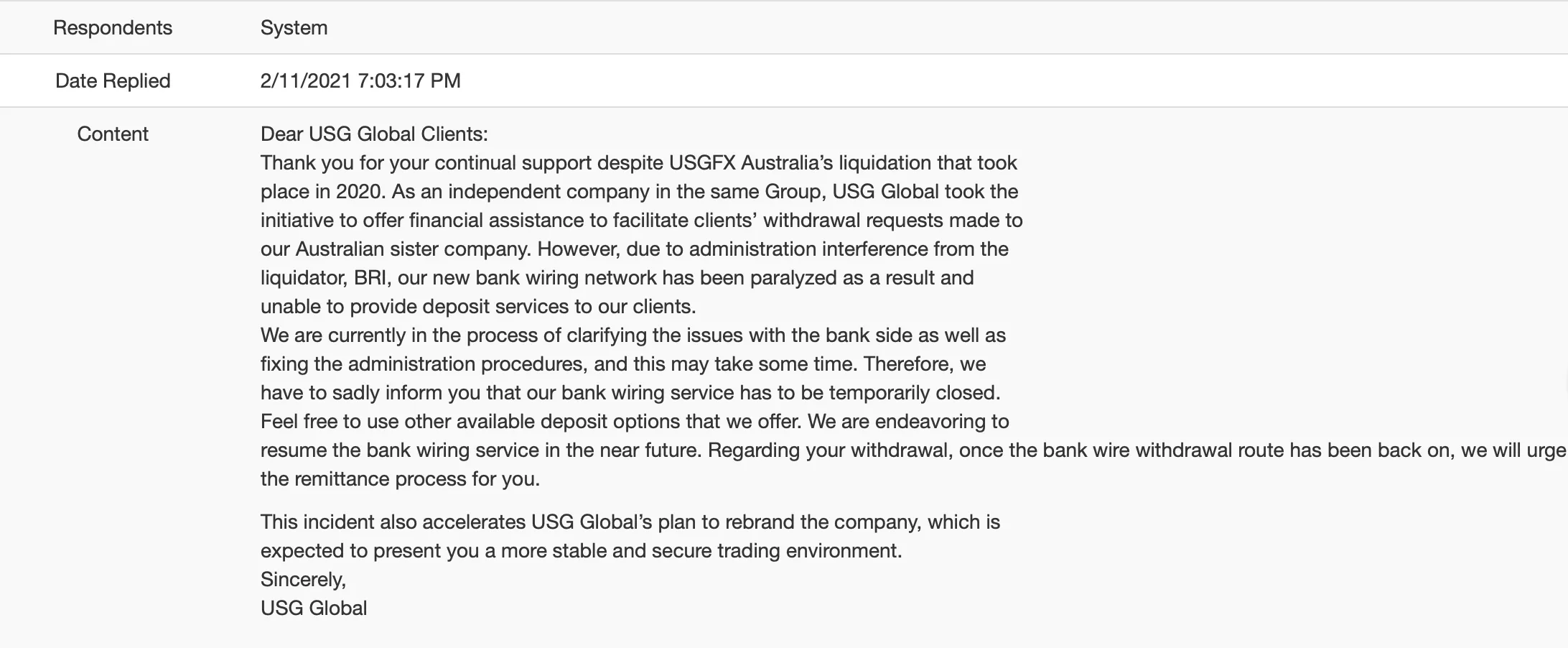The width and height of the screenshot is (1568, 648).
Task: Click the line mentioning USGFX Australia's liquidation
Action: tap(639, 162)
